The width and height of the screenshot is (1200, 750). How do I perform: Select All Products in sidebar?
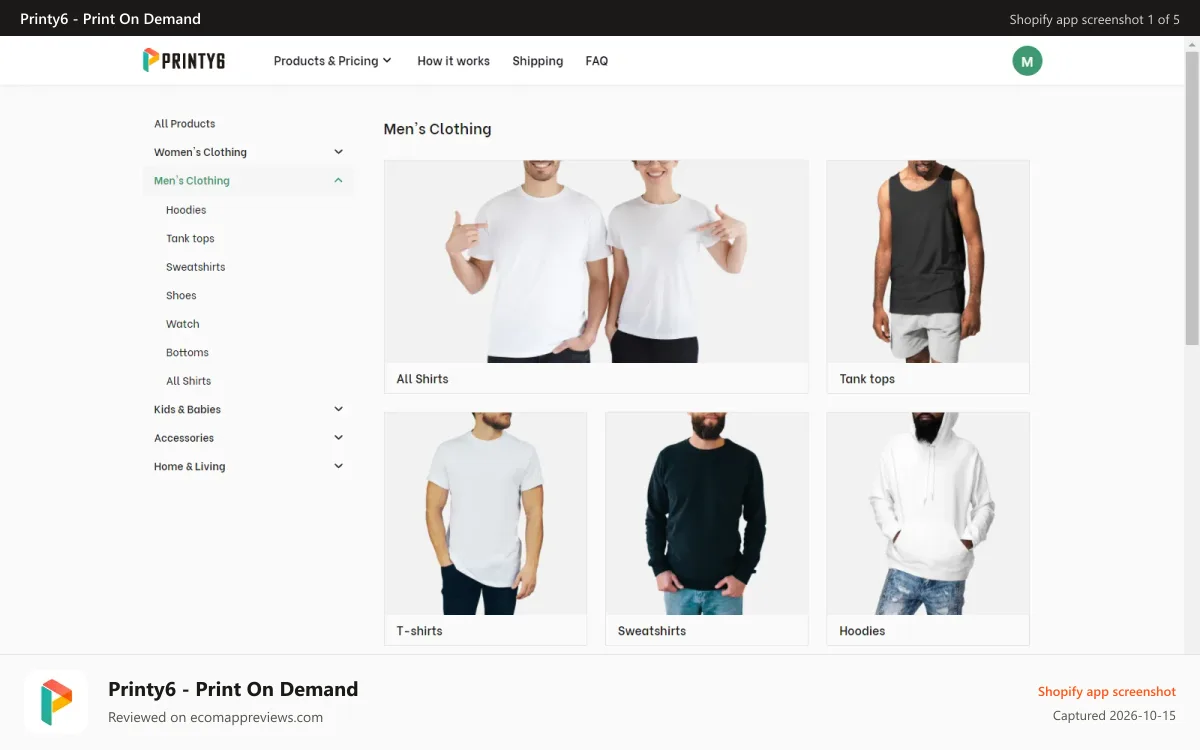[184, 124]
